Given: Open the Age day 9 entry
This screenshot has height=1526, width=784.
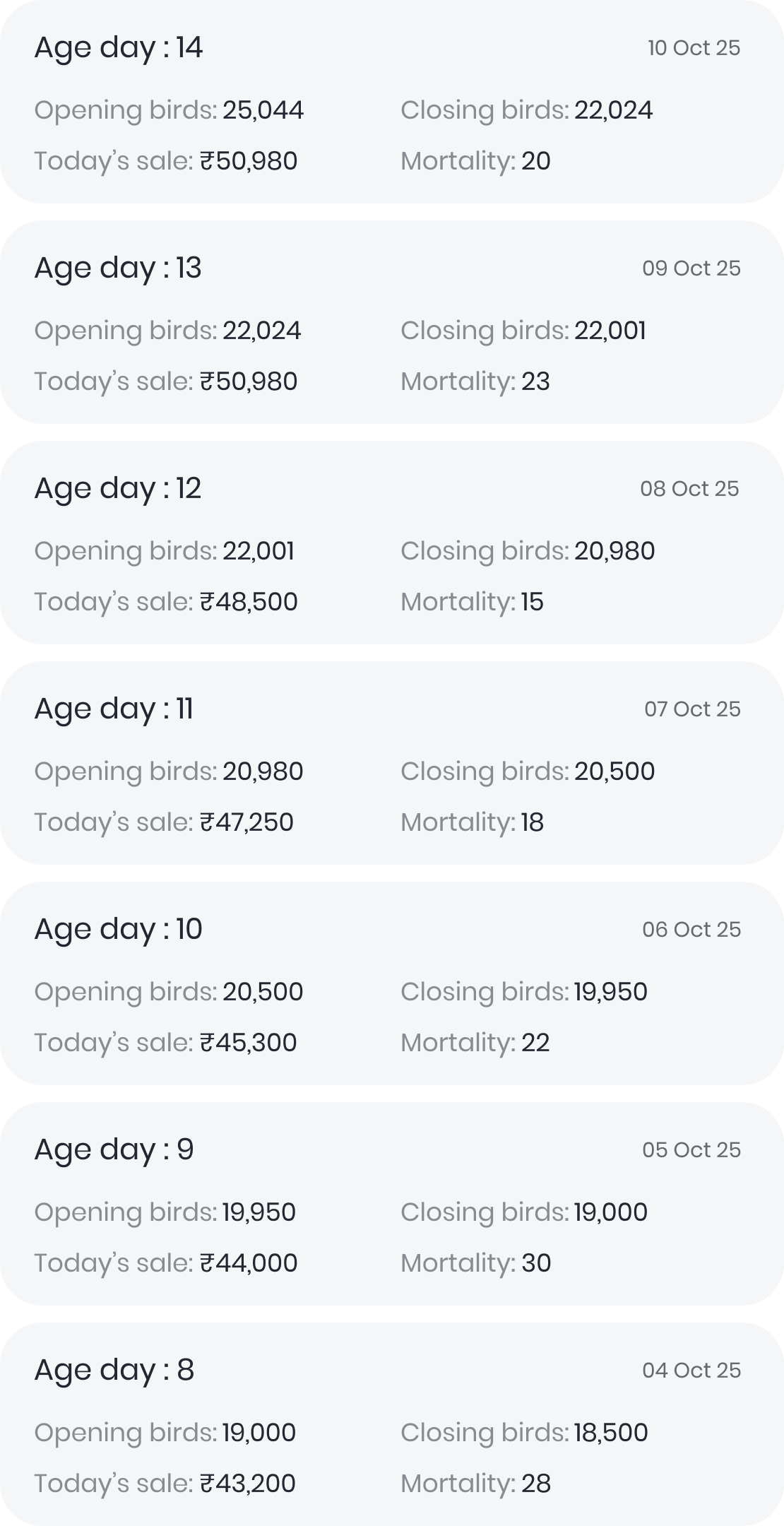Looking at the screenshot, I should pos(114,1150).
